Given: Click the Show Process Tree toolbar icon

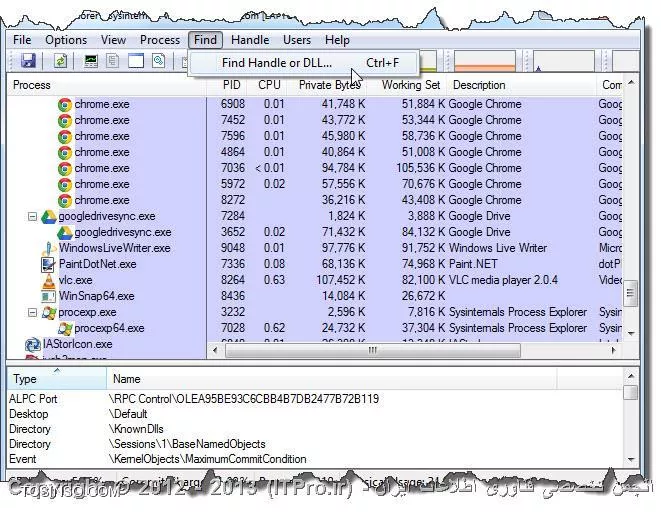Looking at the screenshot, I should (x=113, y=61).
